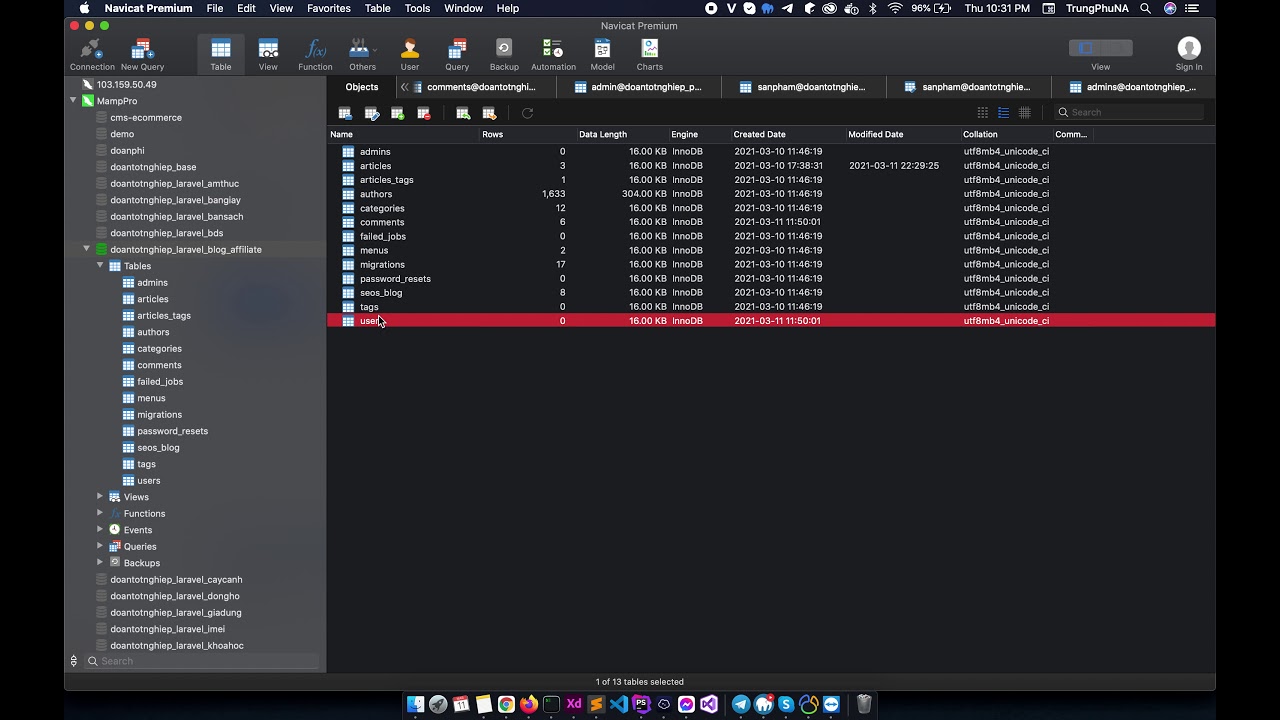Screen dimensions: 1280x720
Task: Expand the Functions node in sidebar
Action: point(100,513)
